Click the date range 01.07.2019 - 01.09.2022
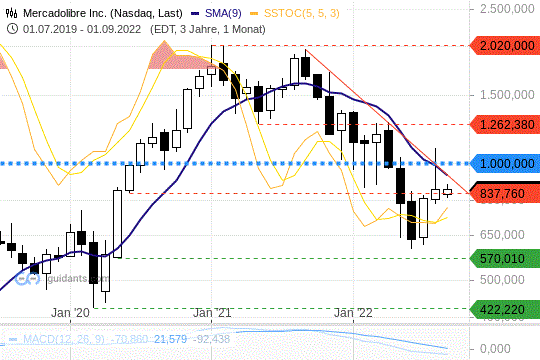Viewport: 540px width, 360px height. (x=82, y=29)
